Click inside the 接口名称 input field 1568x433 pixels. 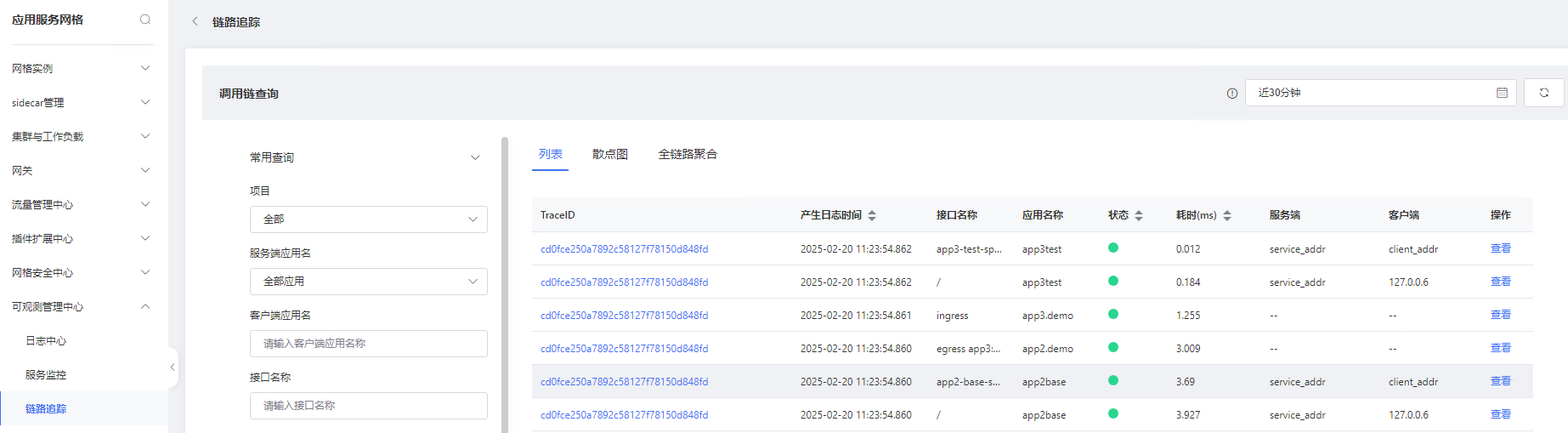[x=369, y=406]
